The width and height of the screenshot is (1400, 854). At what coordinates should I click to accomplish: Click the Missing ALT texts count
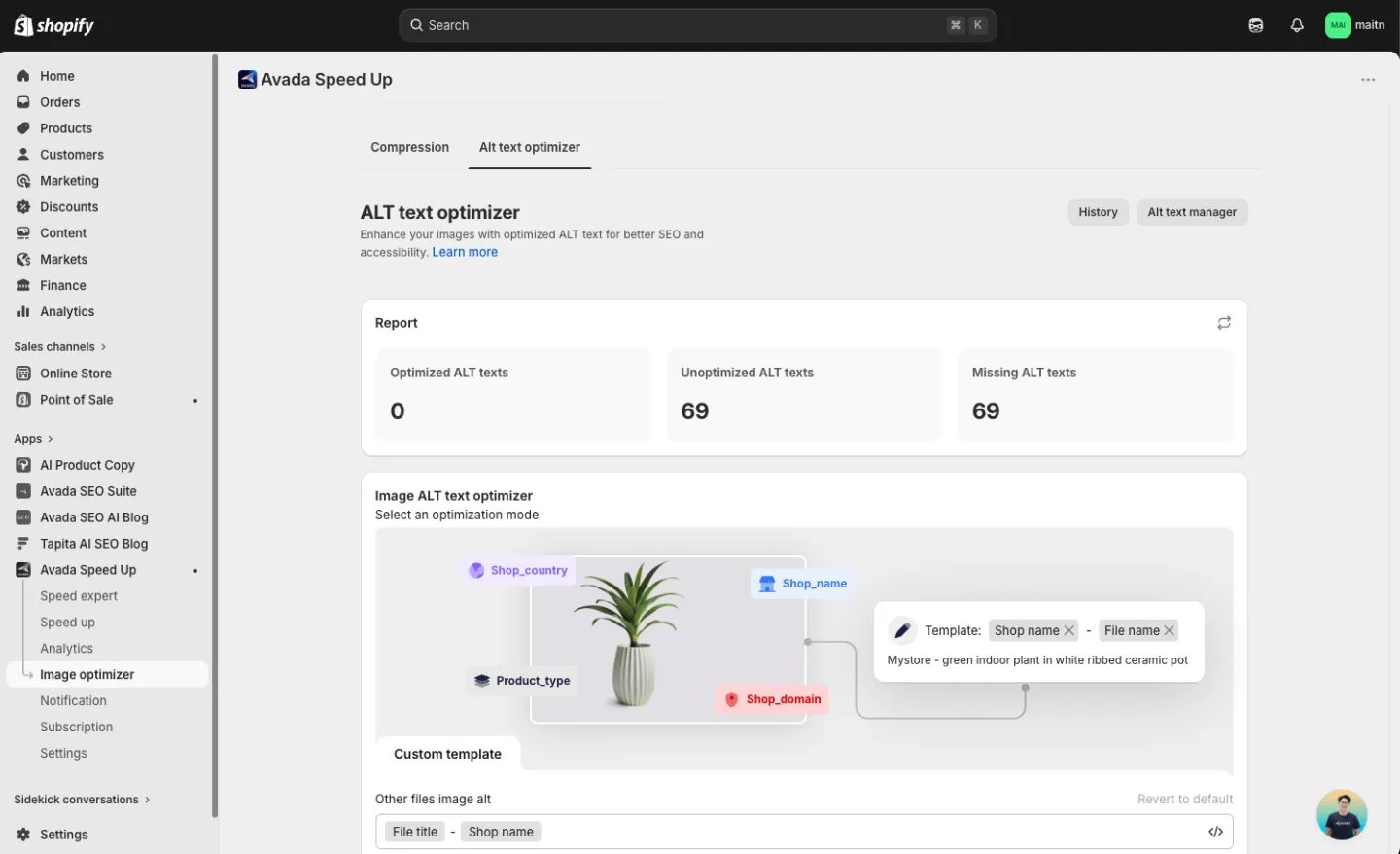pyautogui.click(x=986, y=411)
